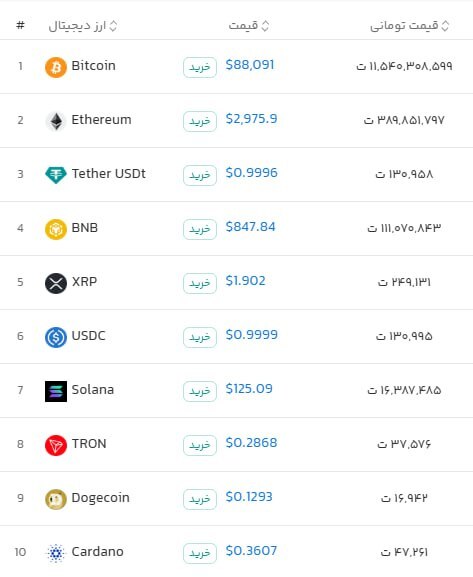Click the BNB coin icon
Screen dimensions: 473x577
pyautogui.click(x=56, y=229)
